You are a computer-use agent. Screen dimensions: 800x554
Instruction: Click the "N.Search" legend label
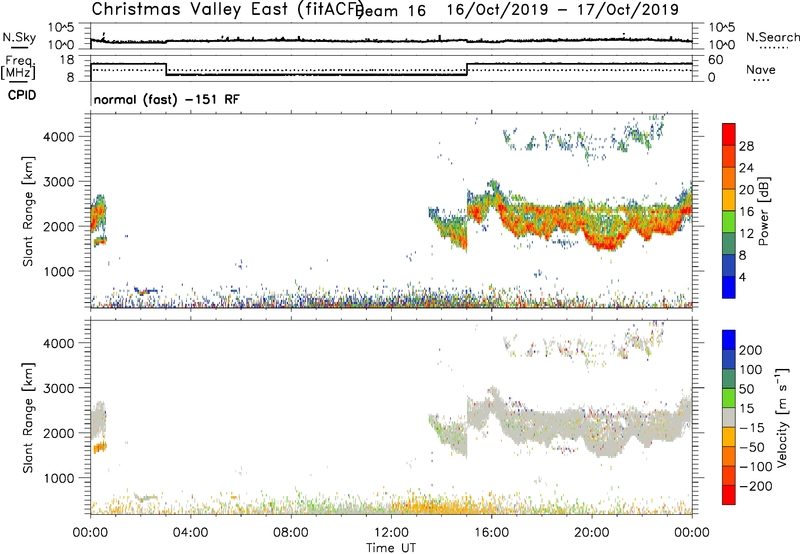[x=773, y=37]
